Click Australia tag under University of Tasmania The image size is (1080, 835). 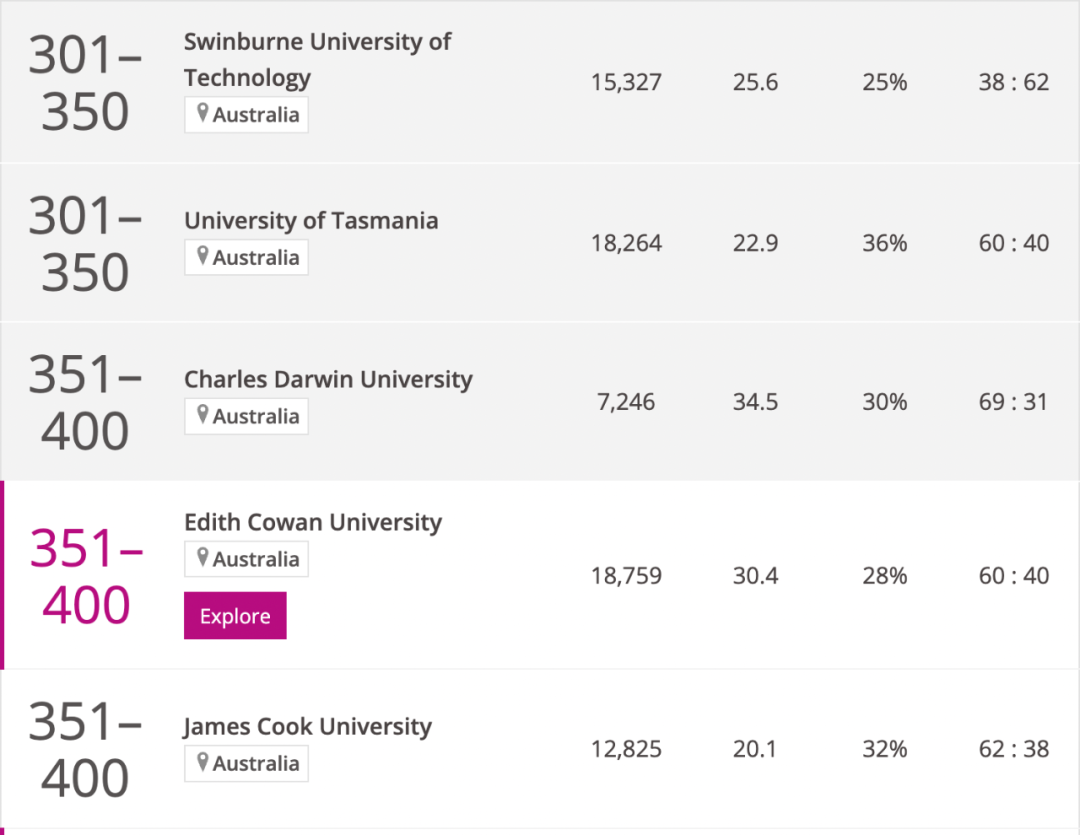point(256,258)
